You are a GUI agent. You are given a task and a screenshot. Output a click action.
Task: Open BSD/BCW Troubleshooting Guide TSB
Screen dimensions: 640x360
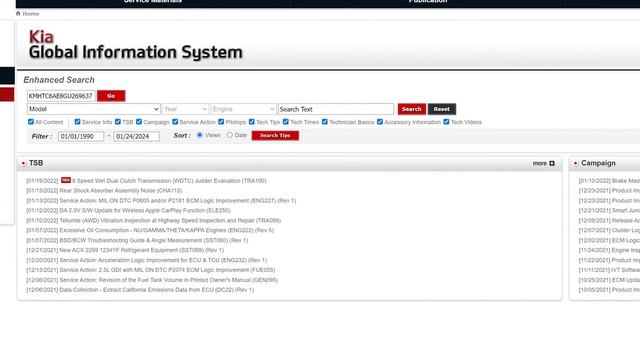pyautogui.click(x=154, y=240)
